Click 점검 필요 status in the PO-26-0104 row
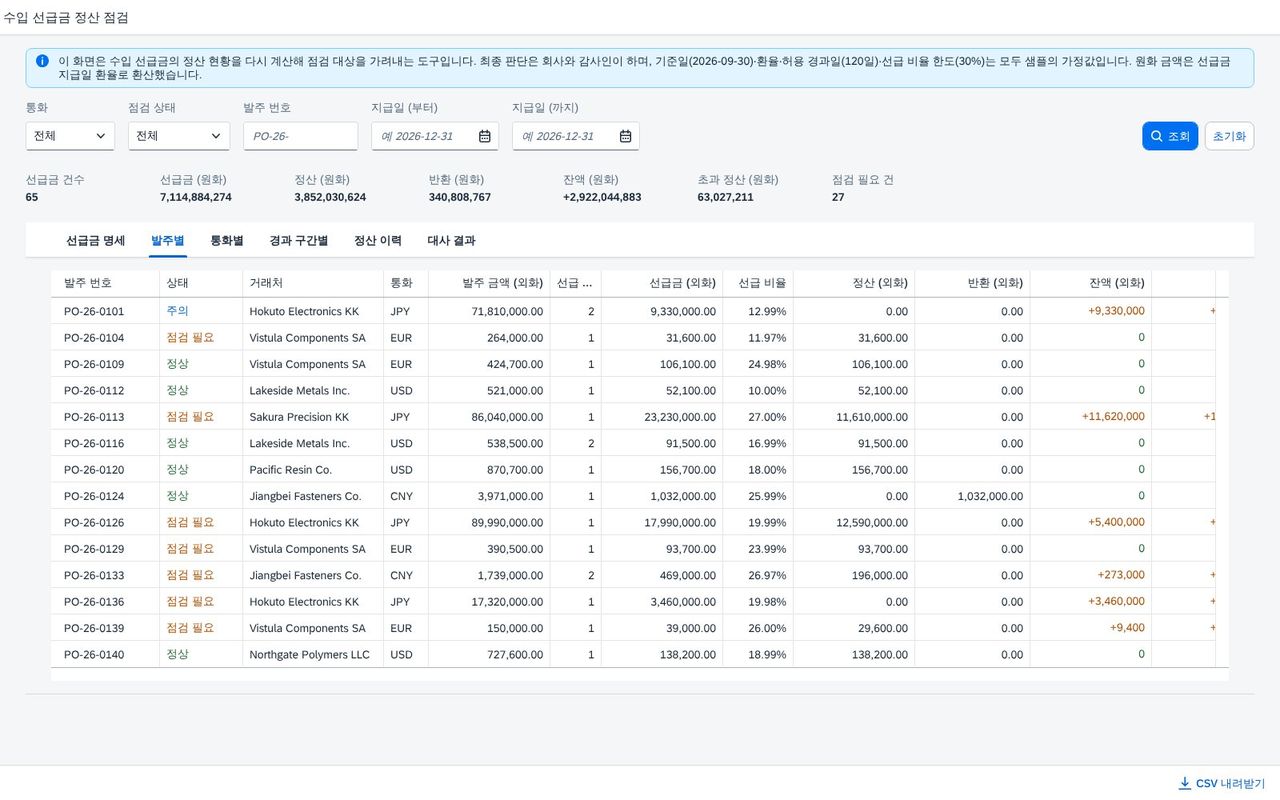This screenshot has width=1280, height=800. (190, 338)
